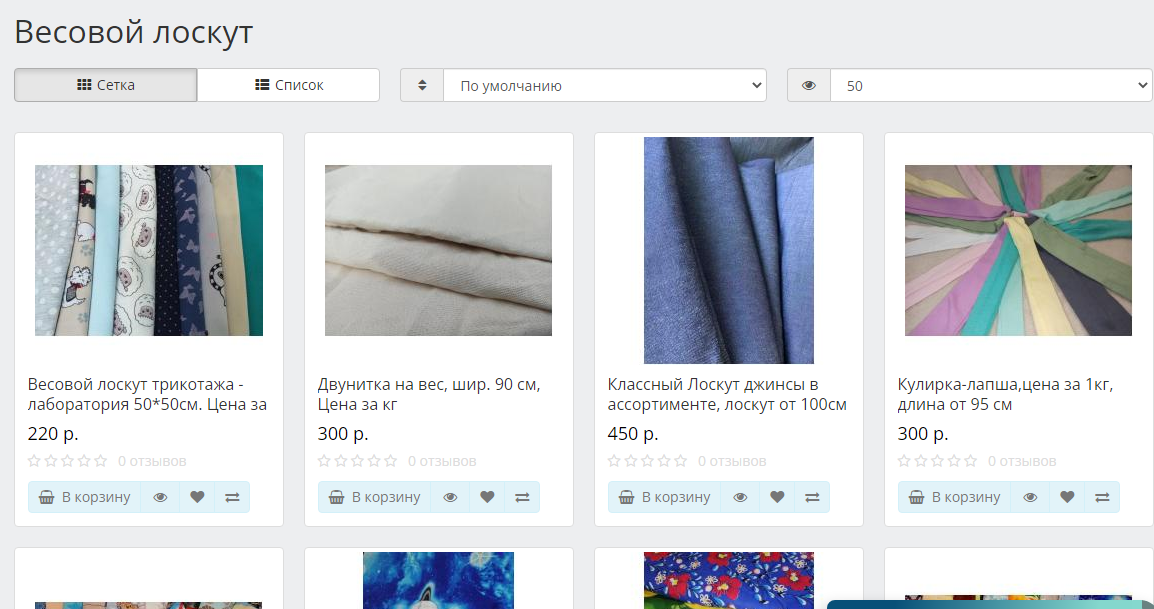Image resolution: width=1154 pixels, height=609 pixels.
Task: Add Кулирка-лапша to cart
Action: tap(955, 497)
